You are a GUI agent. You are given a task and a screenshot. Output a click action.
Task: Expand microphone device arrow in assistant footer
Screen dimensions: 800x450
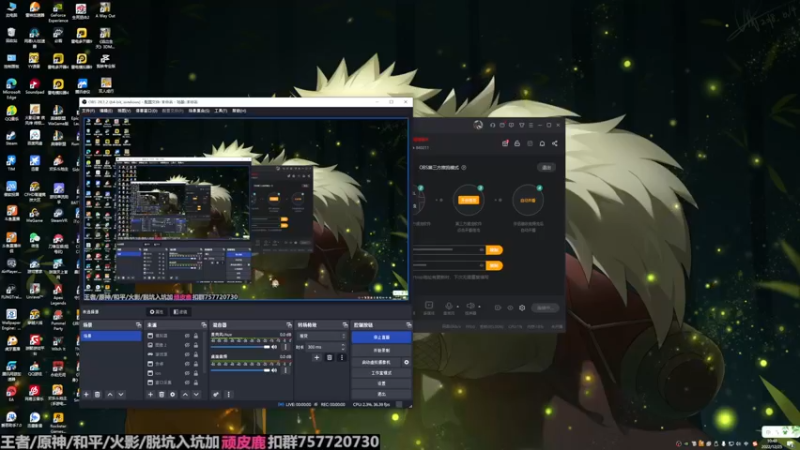click(457, 307)
